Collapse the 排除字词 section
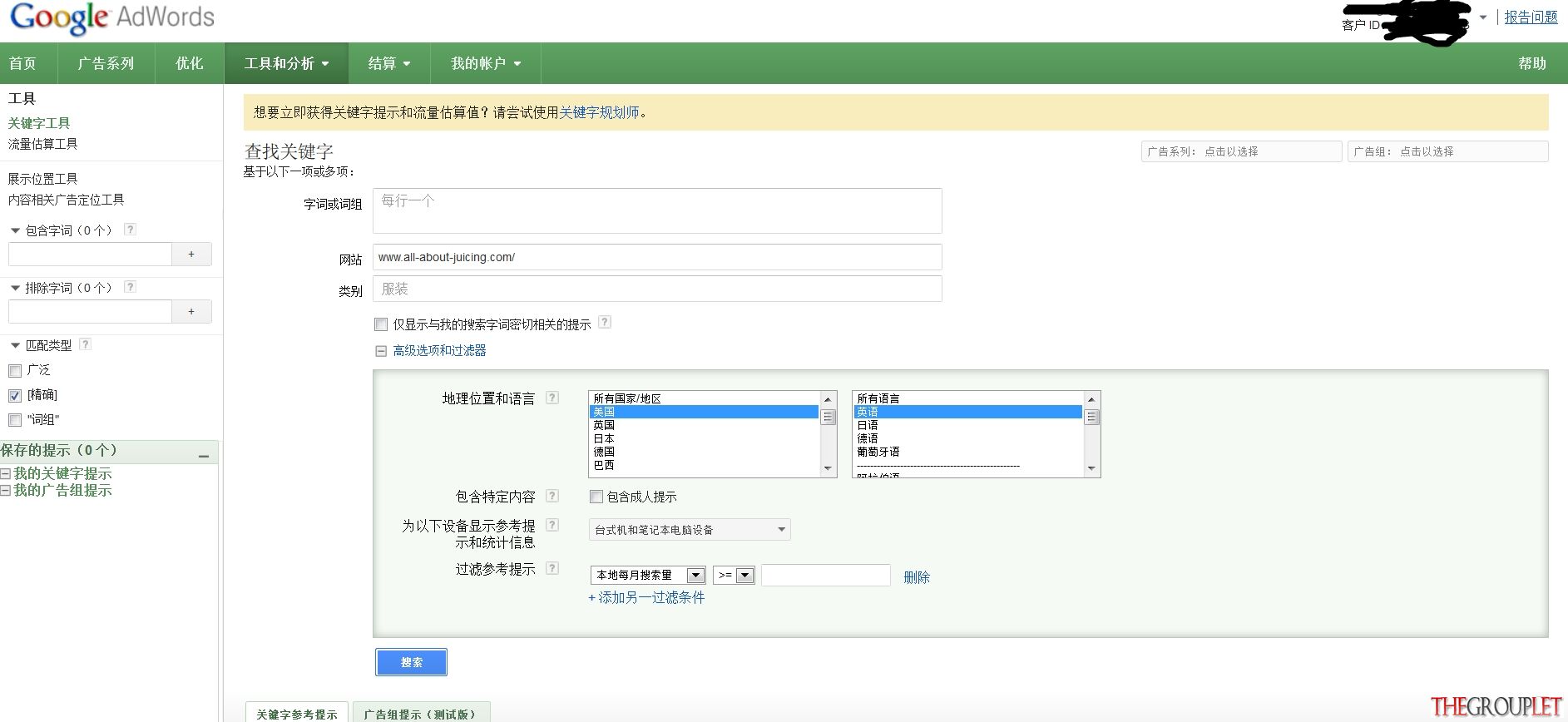 [15, 288]
